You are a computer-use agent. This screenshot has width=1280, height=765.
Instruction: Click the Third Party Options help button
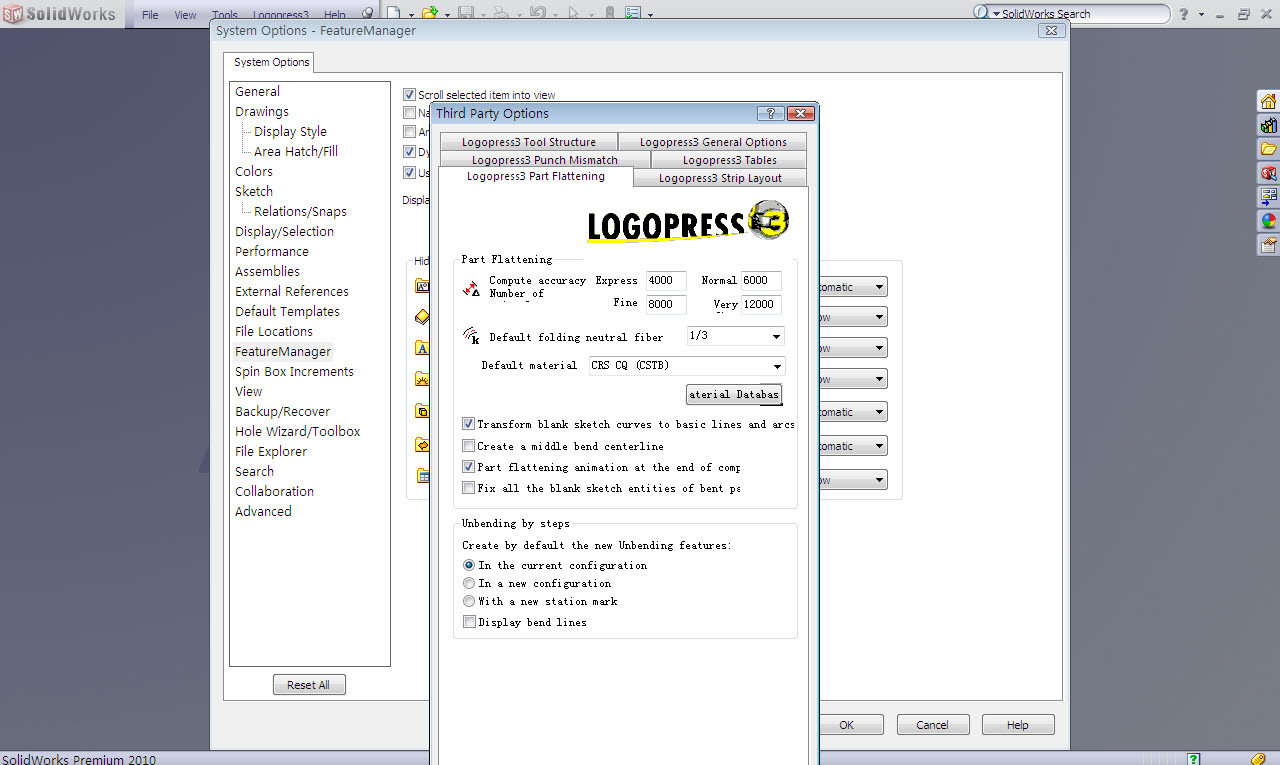pos(770,114)
